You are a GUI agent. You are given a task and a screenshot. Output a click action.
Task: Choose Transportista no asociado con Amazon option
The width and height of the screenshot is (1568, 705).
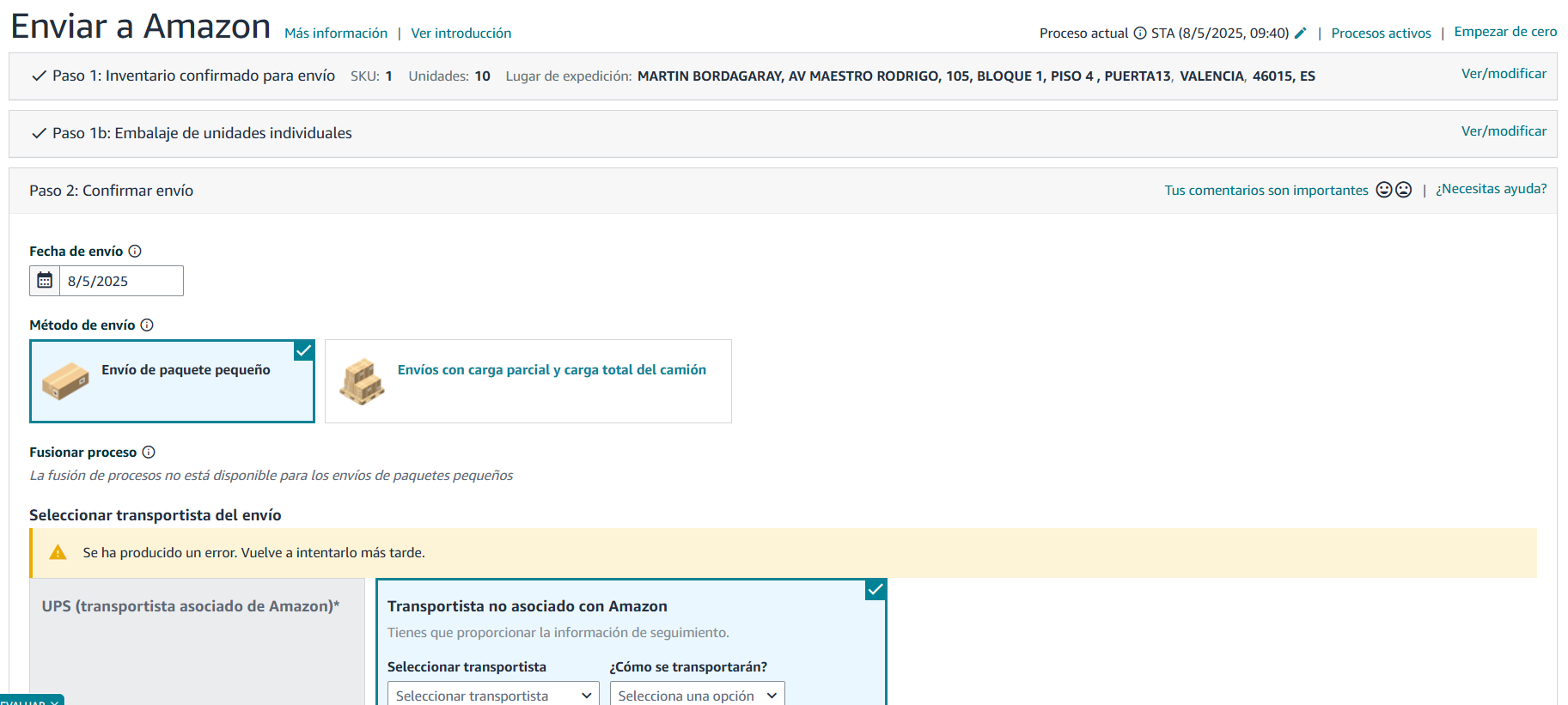631,641
